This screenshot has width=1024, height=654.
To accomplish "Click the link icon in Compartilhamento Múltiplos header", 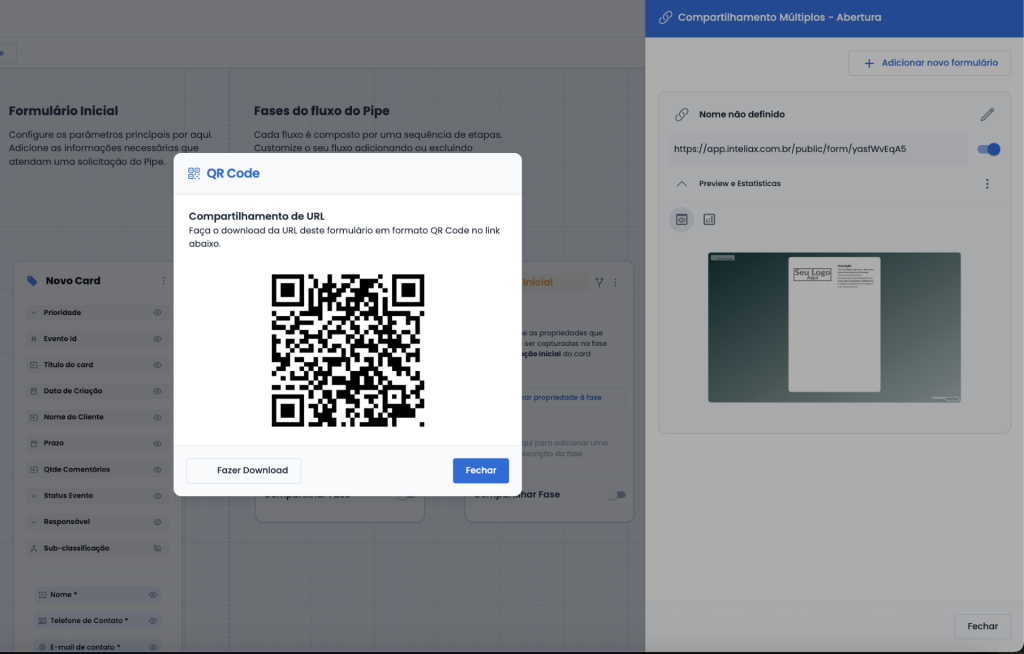I will [x=665, y=17].
